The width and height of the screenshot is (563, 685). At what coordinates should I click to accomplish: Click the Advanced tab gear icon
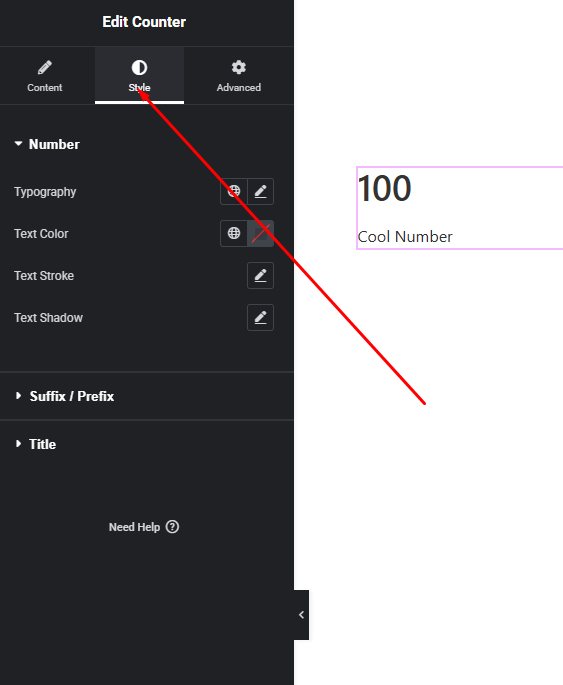point(238,67)
